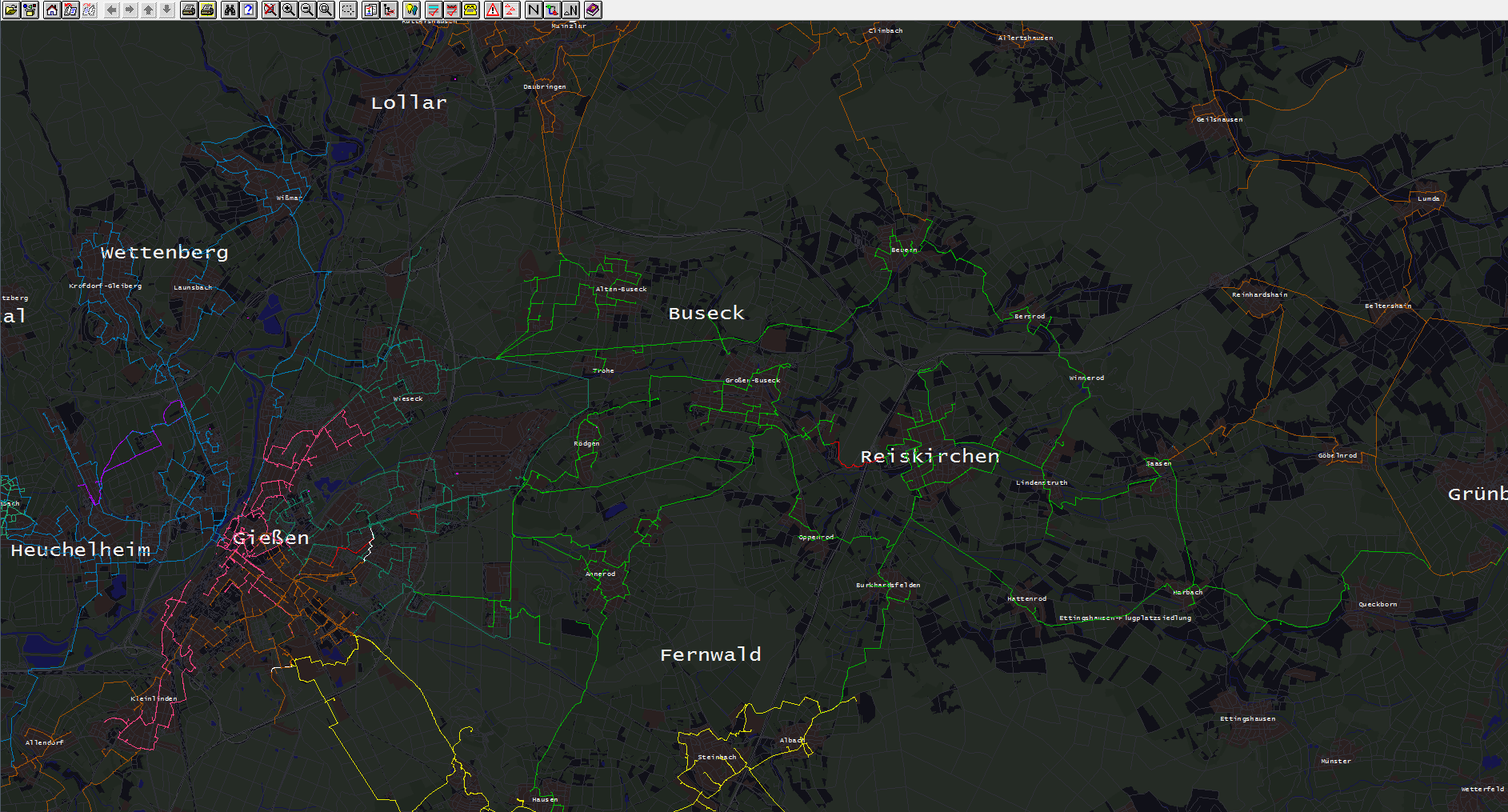This screenshot has height=812, width=1508.
Task: Click the zoom-to-window magnifier icon
Action: [326, 10]
